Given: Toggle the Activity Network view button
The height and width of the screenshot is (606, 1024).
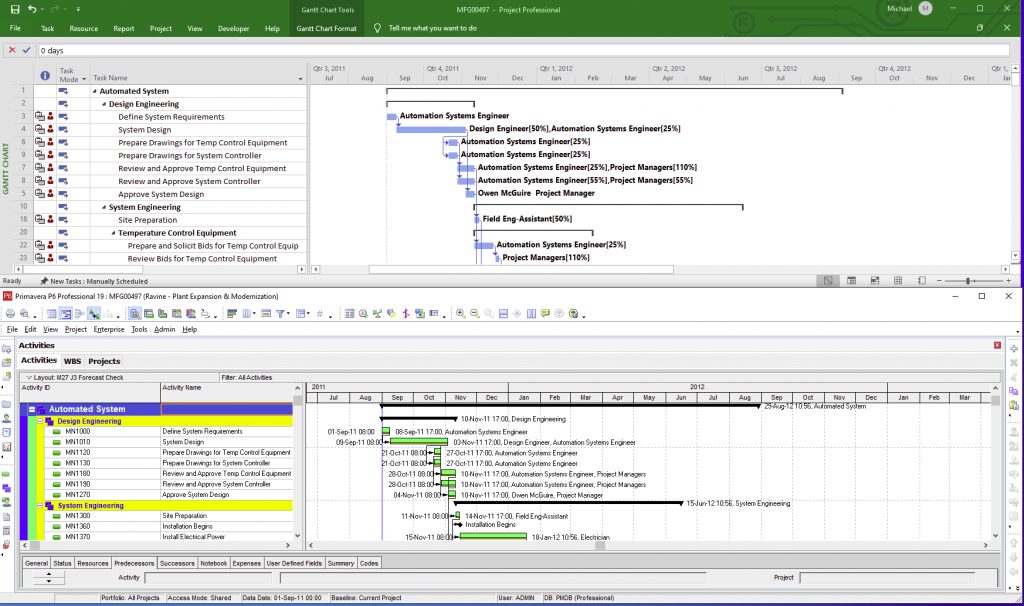Looking at the screenshot, I should coord(80,313).
